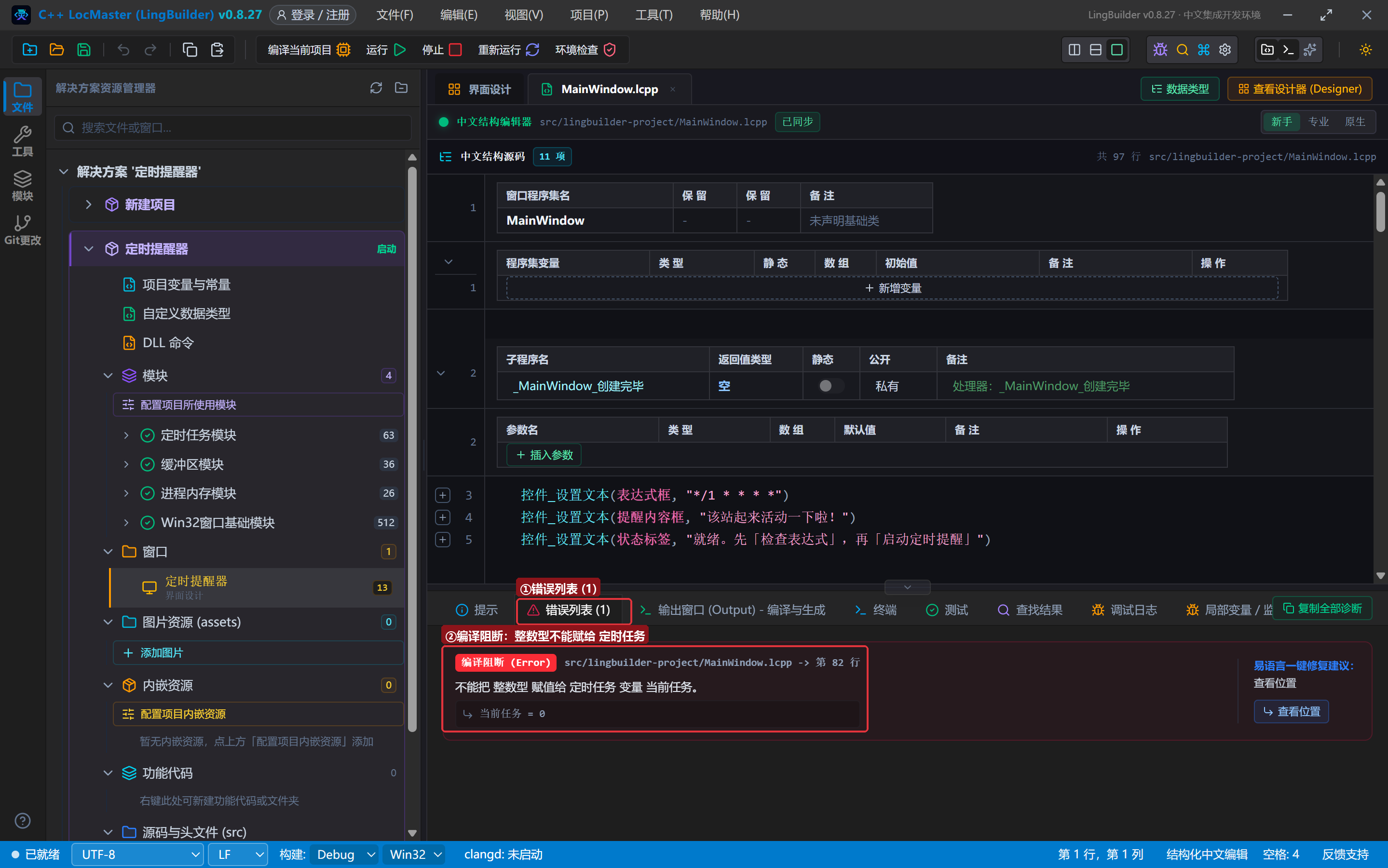The height and width of the screenshot is (868, 1388).
Task: Open the 工具(T) menu
Action: tap(653, 15)
